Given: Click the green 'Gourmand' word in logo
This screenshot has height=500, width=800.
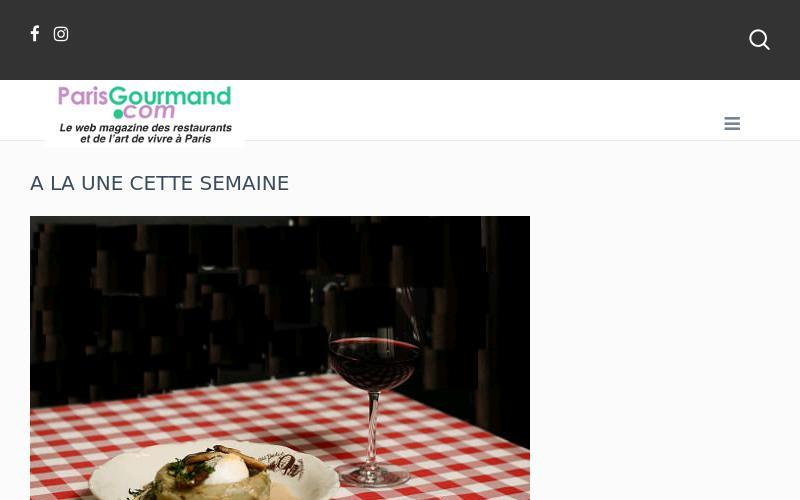Looking at the screenshot, I should coord(170,96).
